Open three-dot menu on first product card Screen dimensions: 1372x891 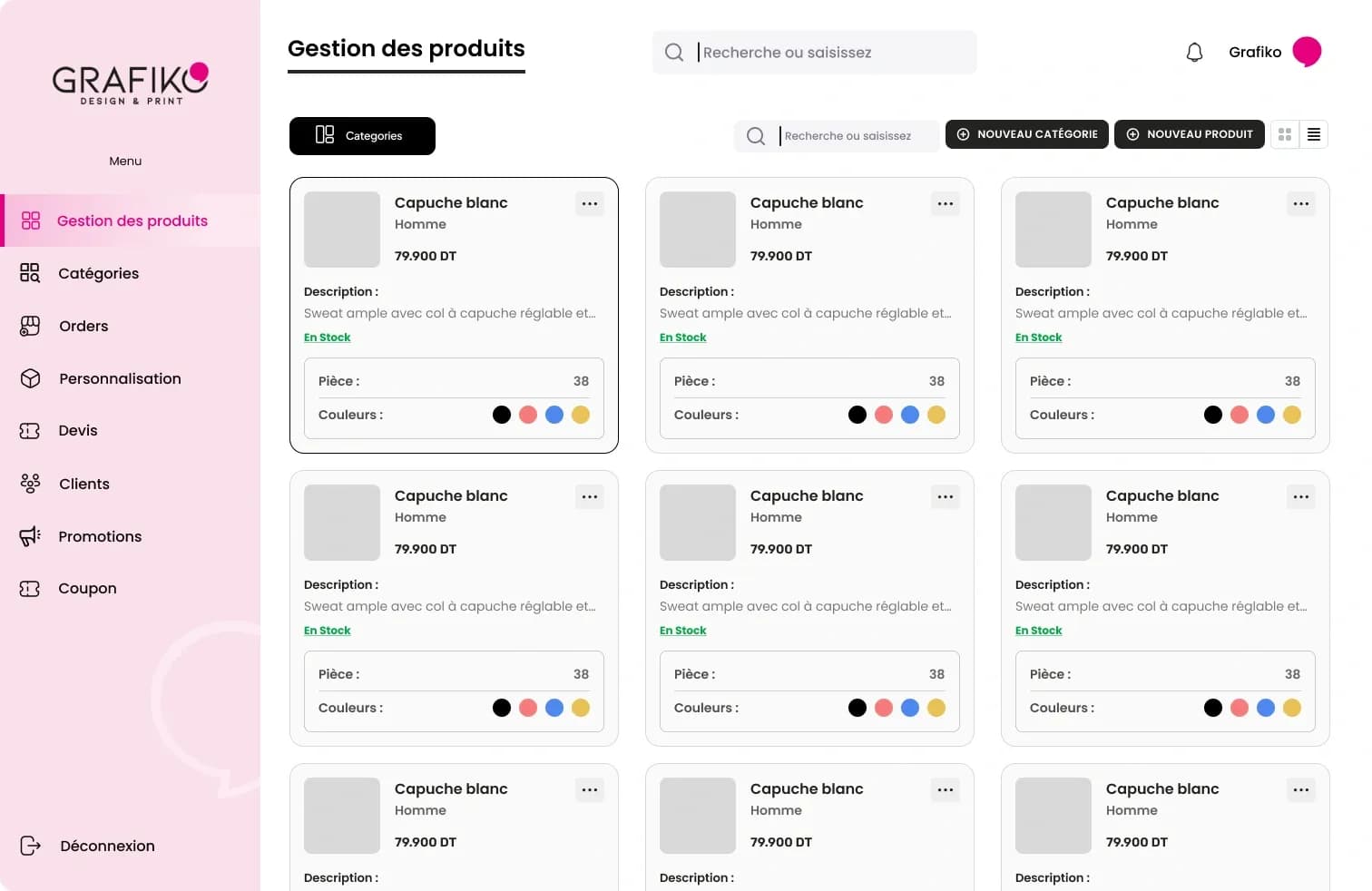click(x=590, y=204)
